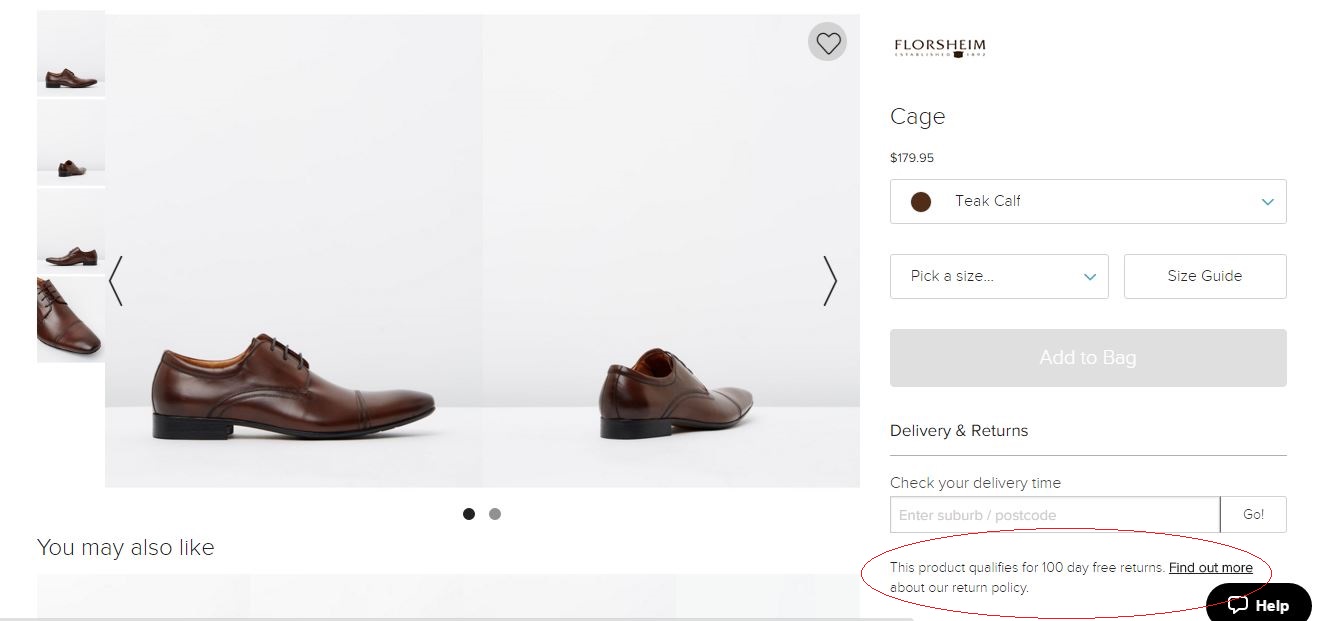Viewport: 1328px width, 621px height.
Task: Open the Florsheim brand logo
Action: [x=939, y=47]
